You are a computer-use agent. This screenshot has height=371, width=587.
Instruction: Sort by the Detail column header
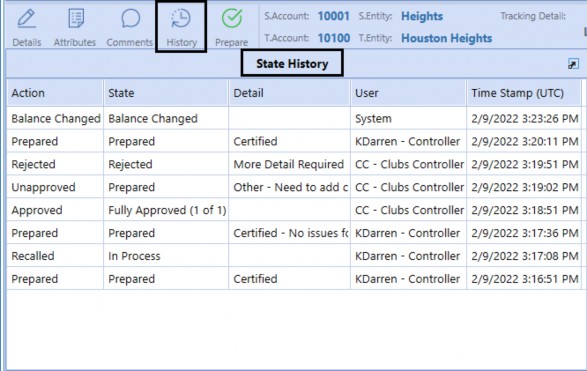[289, 93]
